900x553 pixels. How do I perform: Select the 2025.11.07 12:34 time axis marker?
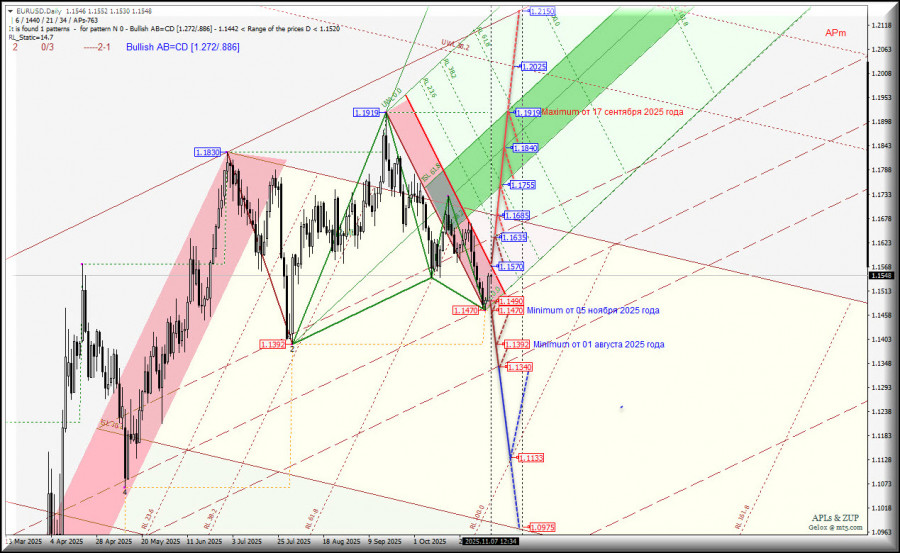pyautogui.click(x=489, y=541)
